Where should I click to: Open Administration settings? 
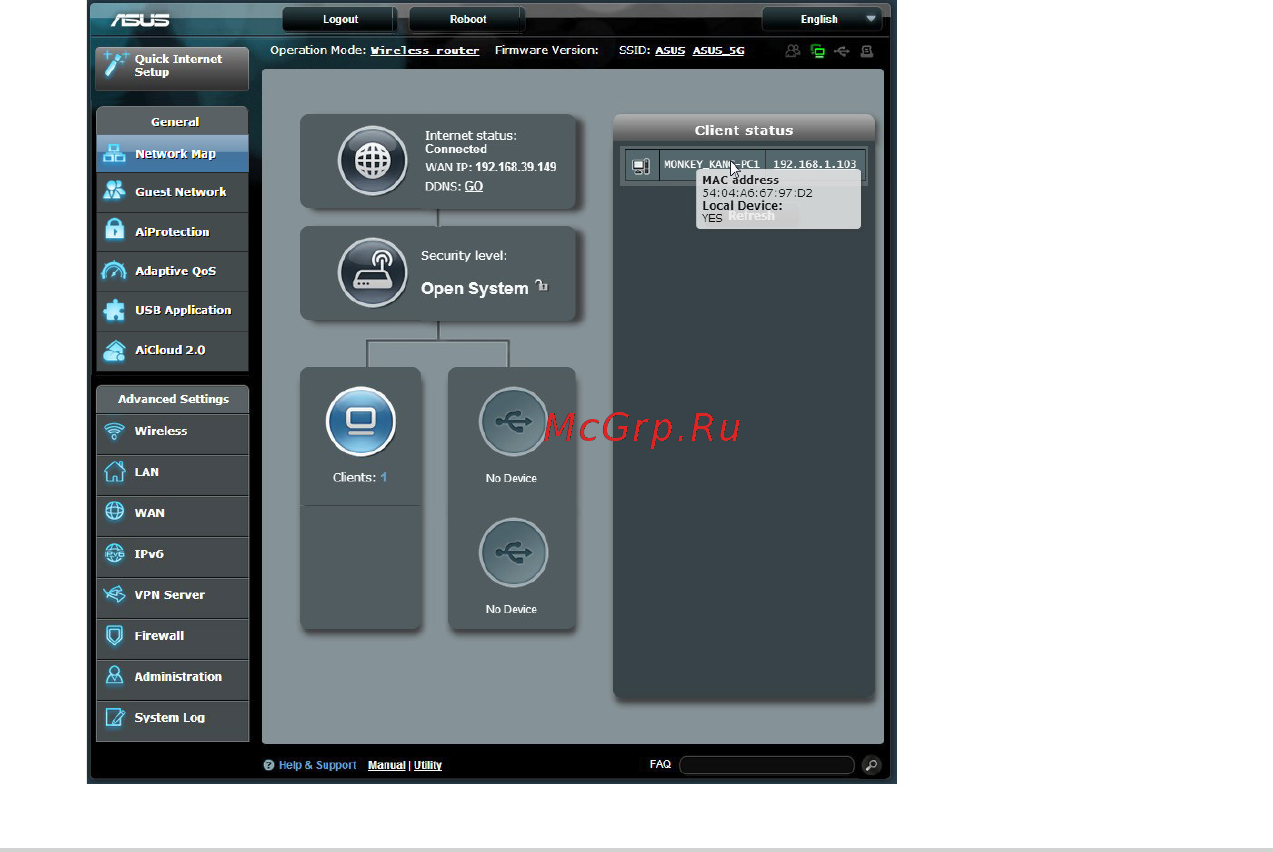(x=172, y=680)
